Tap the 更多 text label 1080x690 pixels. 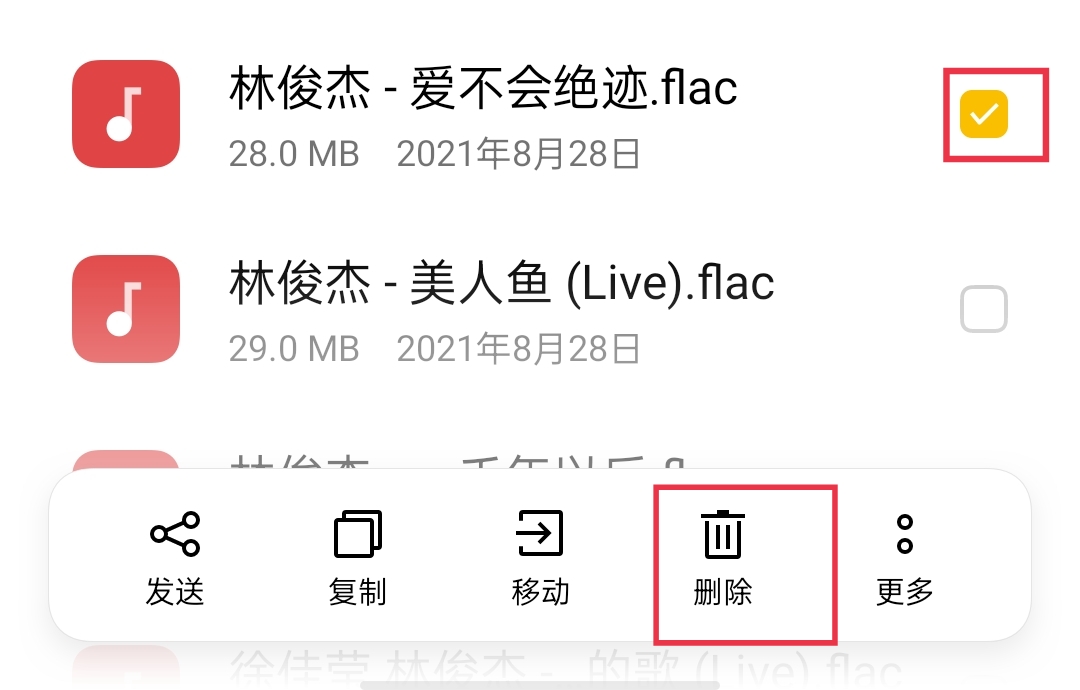click(x=905, y=592)
